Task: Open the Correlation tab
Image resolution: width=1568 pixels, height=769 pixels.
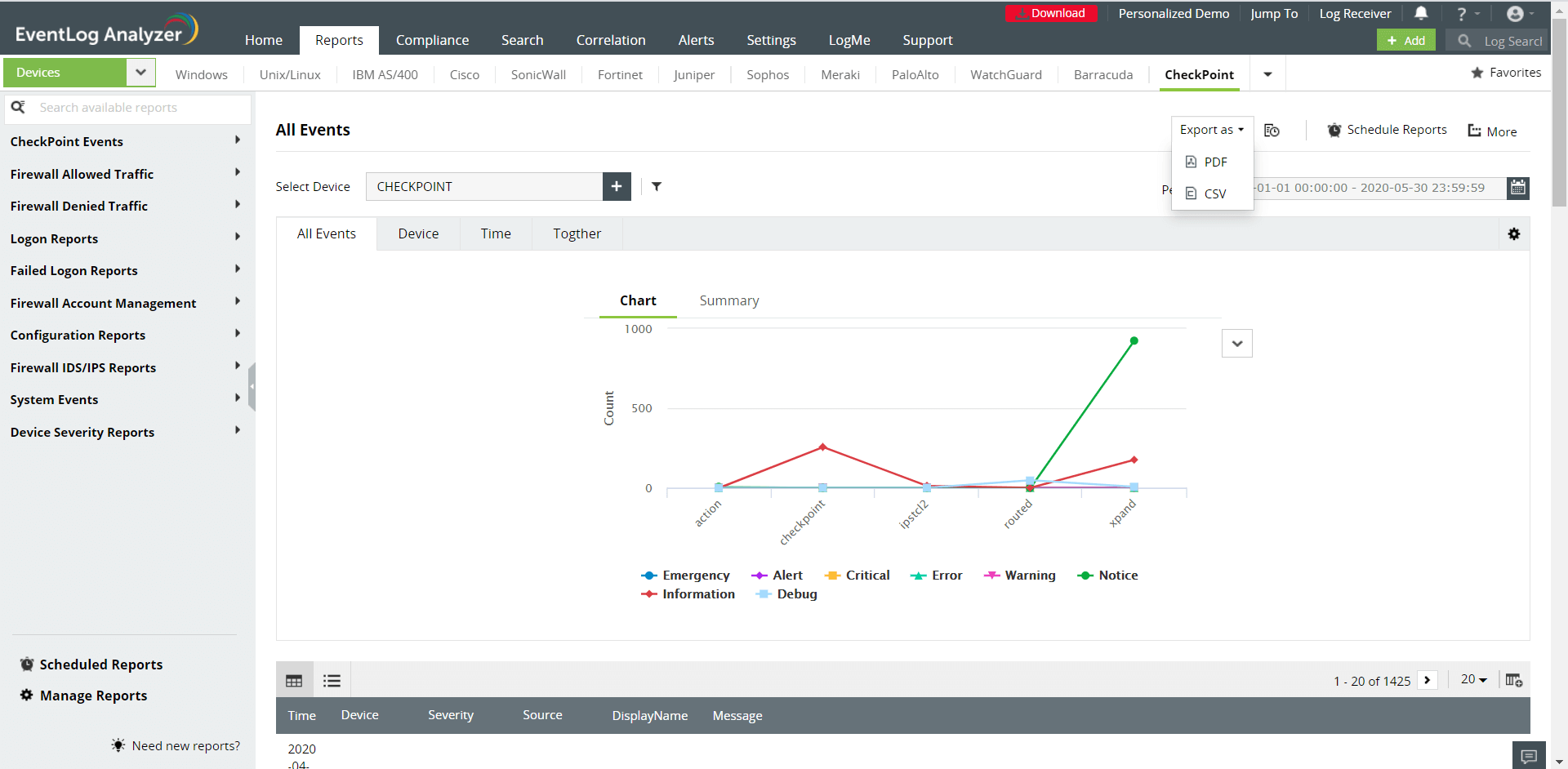Action: [x=611, y=40]
